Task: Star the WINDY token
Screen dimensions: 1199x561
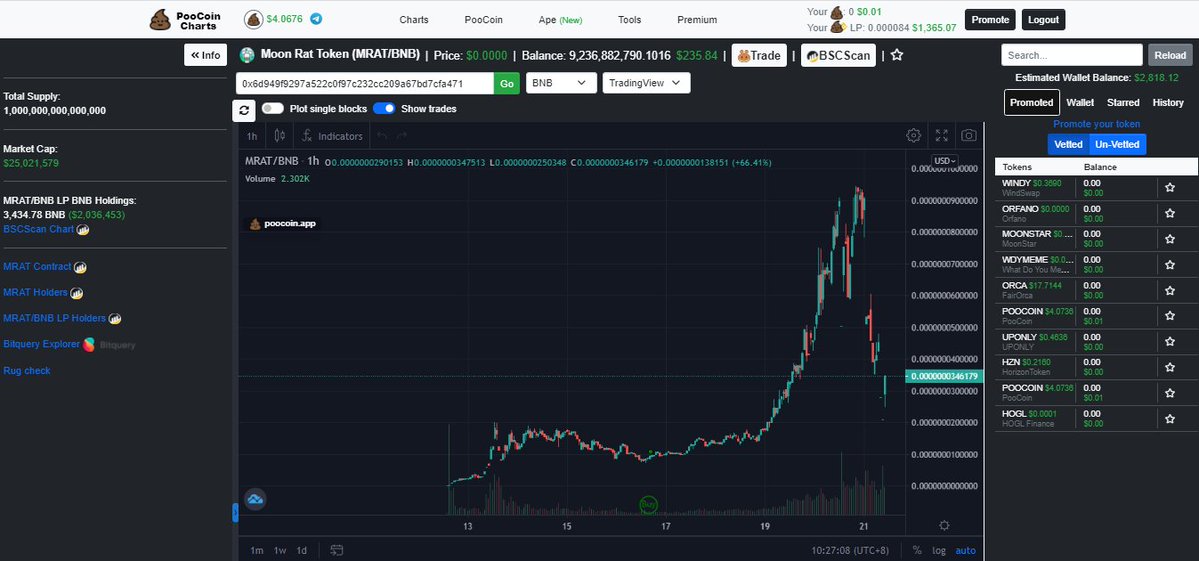Action: 1170,188
